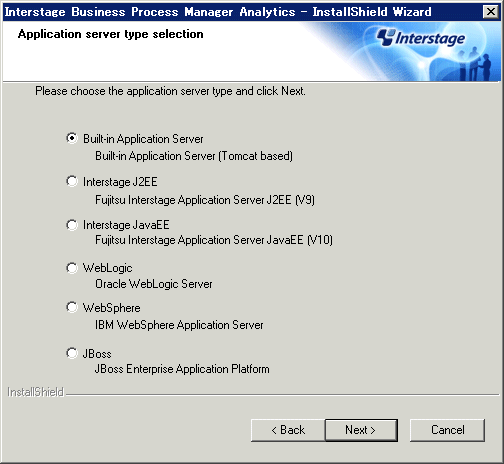The width and height of the screenshot is (504, 464).
Task: Click the 'Oracle WebLogic Server' description text
Action: (x=154, y=284)
